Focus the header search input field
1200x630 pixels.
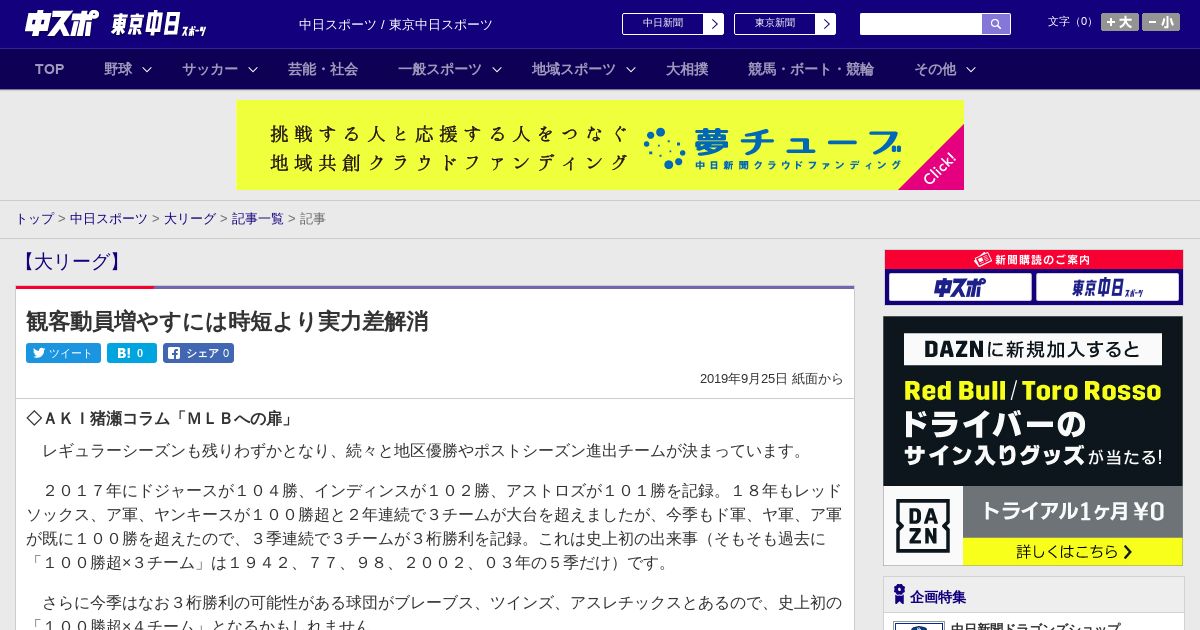pyautogui.click(x=921, y=24)
